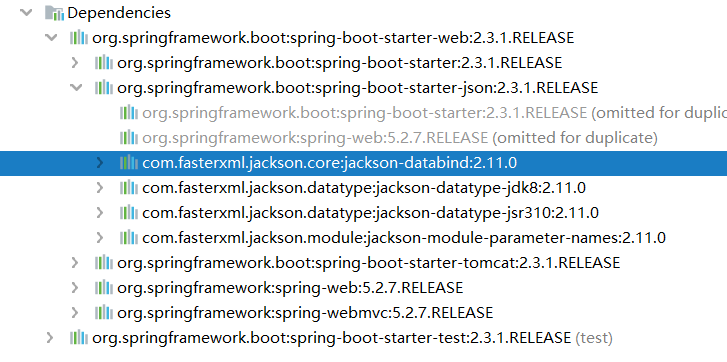
Task: Click greyed library icon of omitted spring-web
Action: point(129,138)
